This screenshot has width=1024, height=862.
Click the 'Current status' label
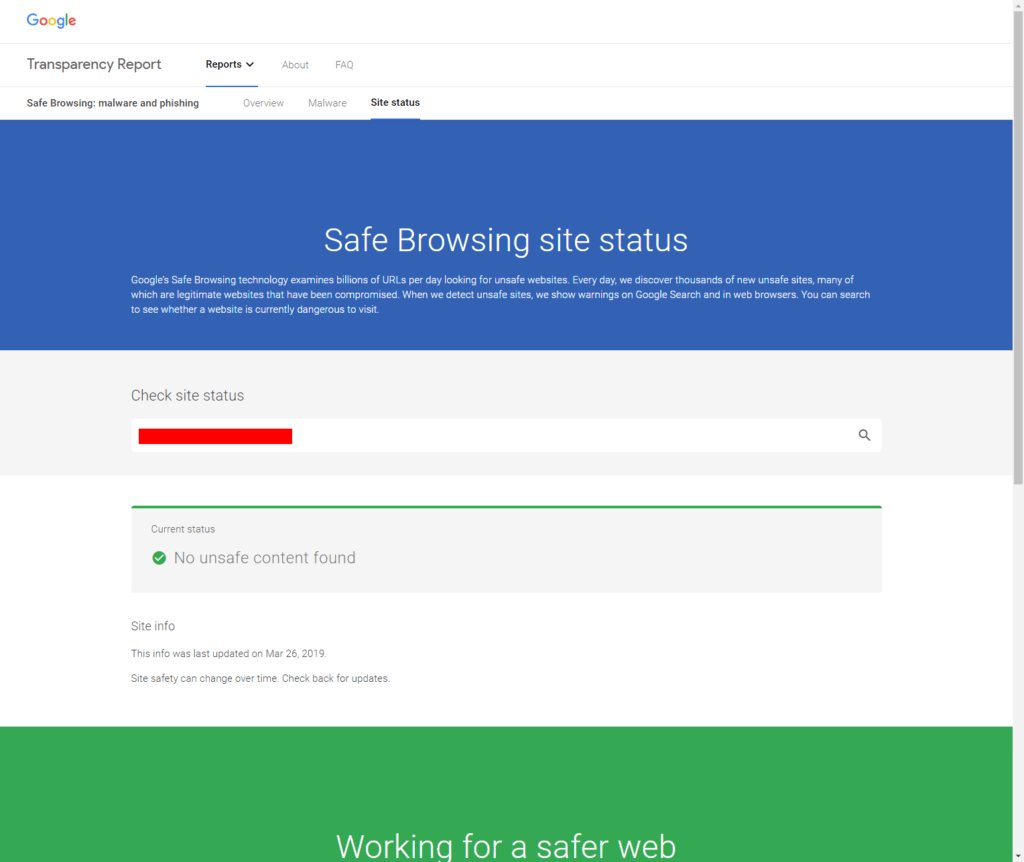183,529
